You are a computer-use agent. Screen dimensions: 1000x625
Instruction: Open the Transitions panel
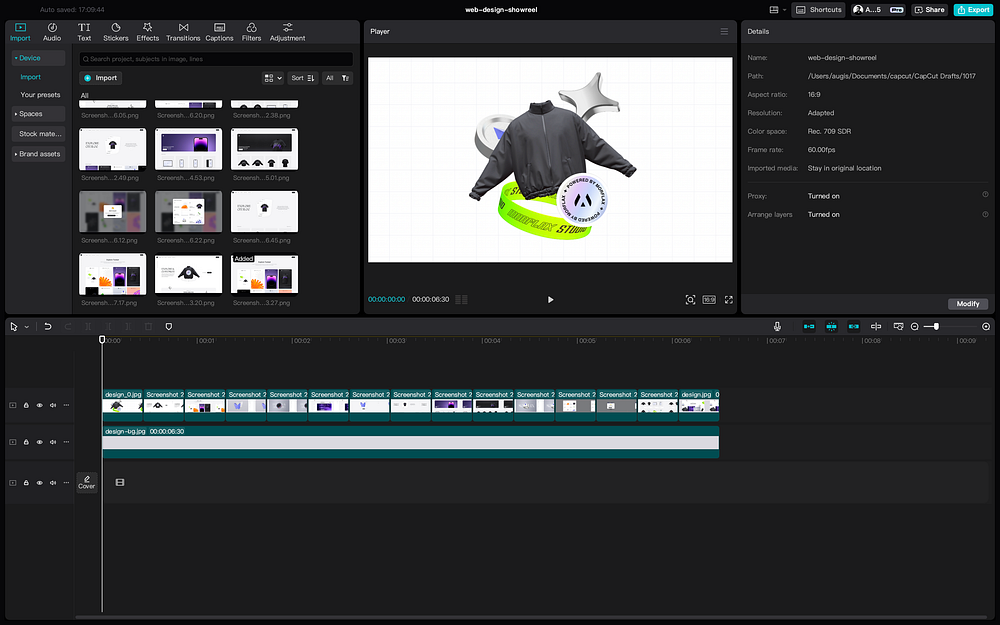[183, 31]
